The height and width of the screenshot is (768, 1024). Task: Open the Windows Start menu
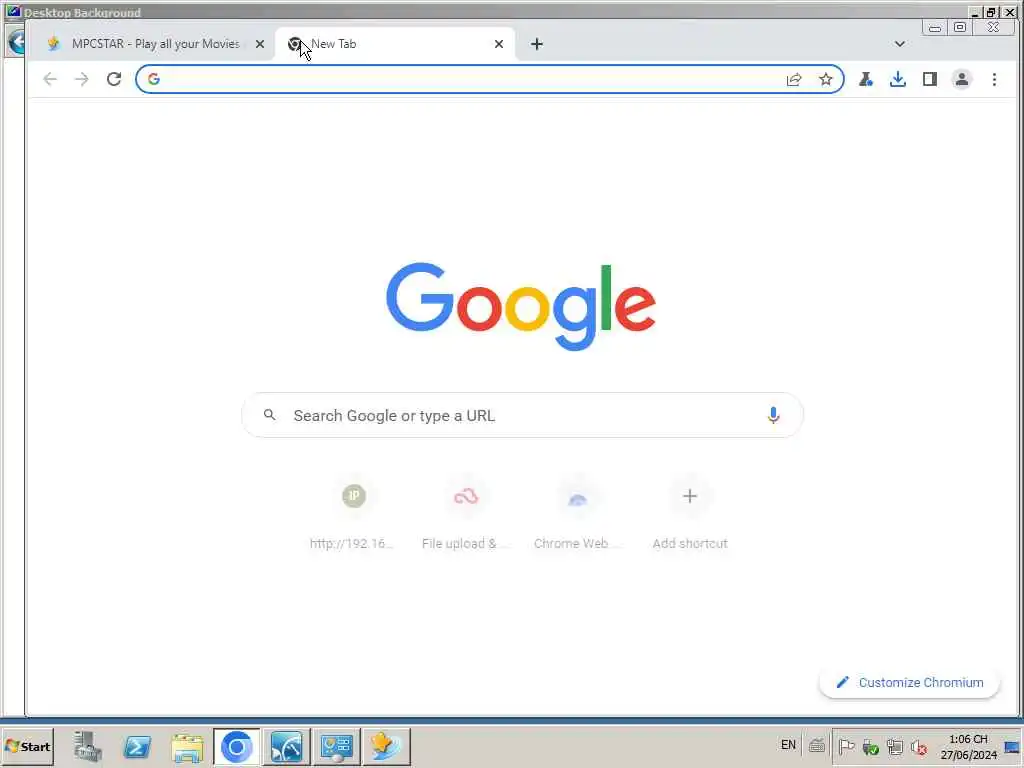click(x=27, y=746)
